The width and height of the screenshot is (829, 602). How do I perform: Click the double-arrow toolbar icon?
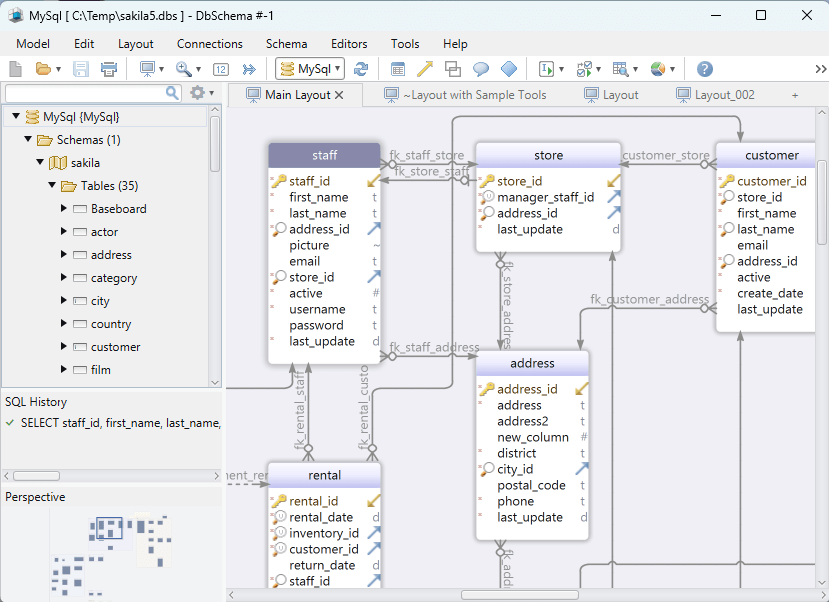point(248,69)
